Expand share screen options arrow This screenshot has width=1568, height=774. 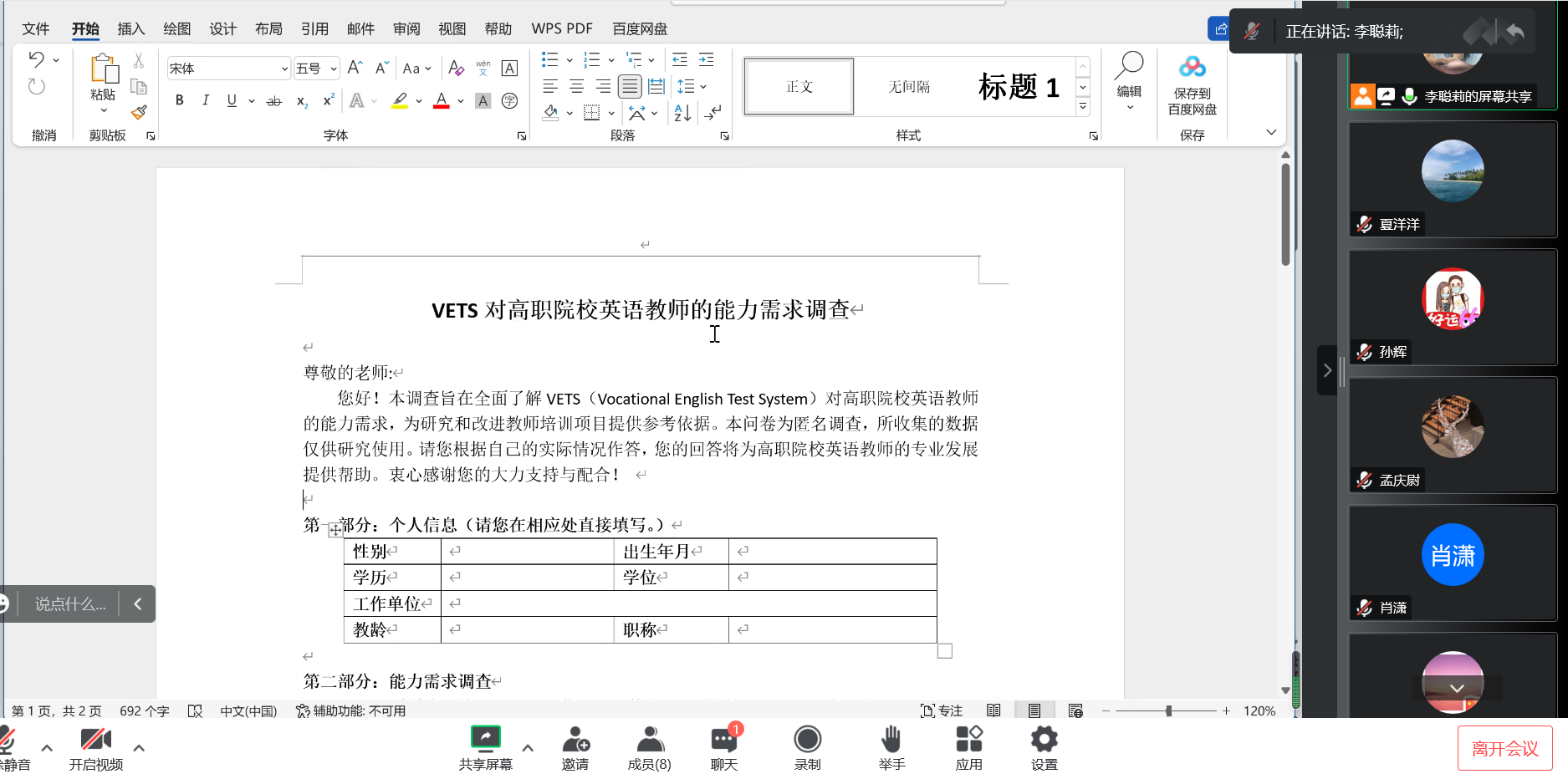528,748
